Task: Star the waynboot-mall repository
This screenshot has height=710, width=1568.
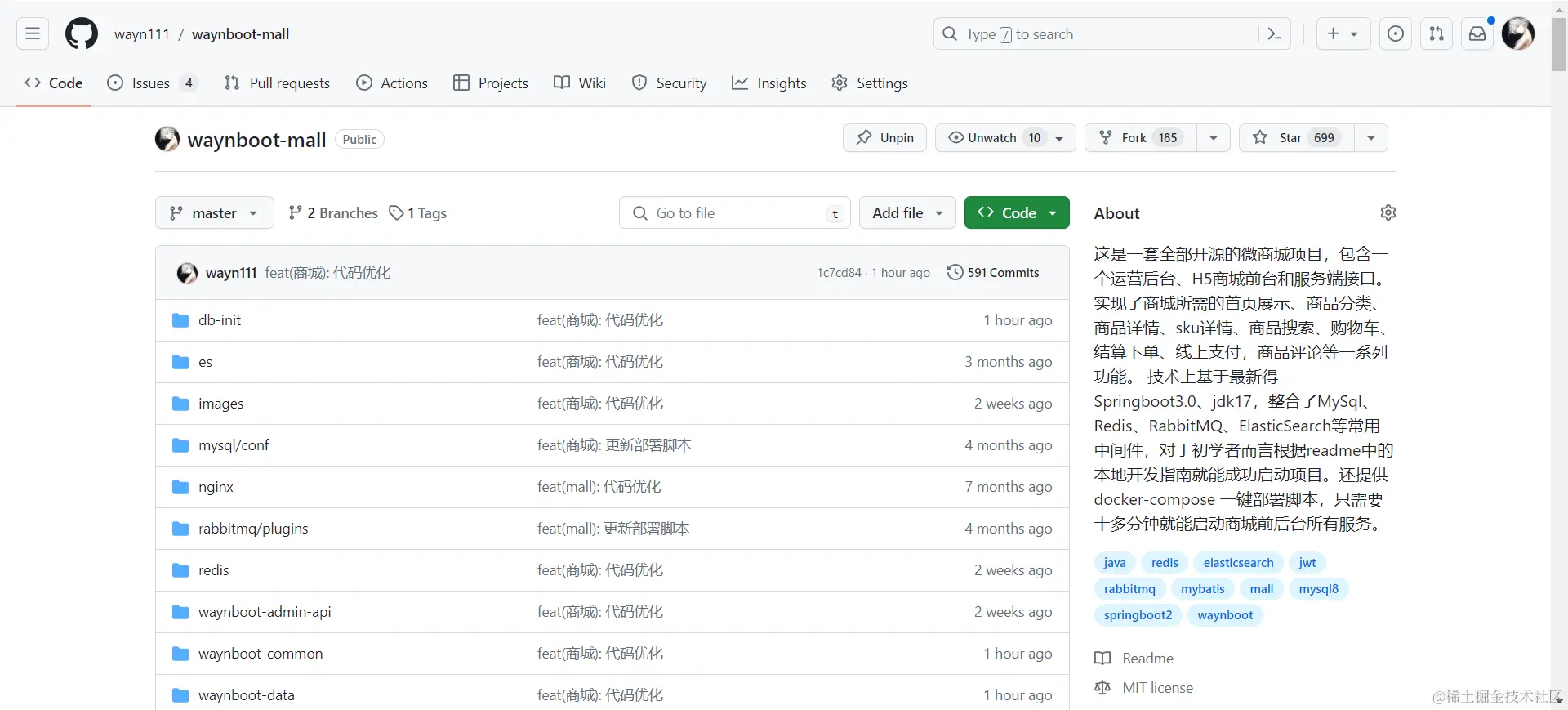Action: [1297, 138]
